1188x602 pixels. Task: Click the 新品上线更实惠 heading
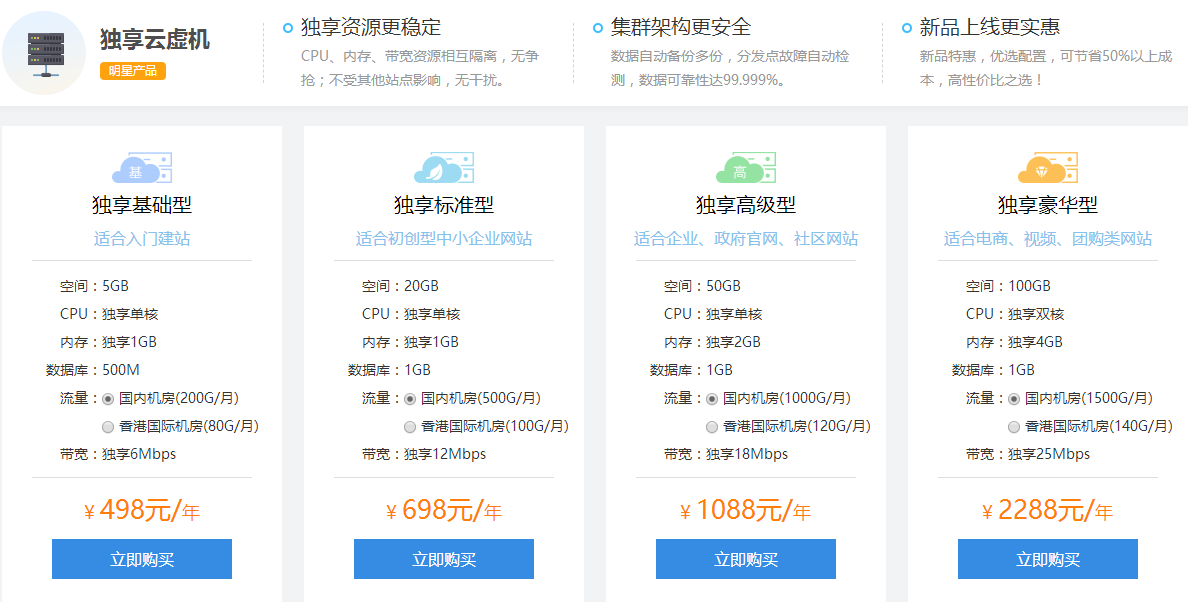click(989, 27)
